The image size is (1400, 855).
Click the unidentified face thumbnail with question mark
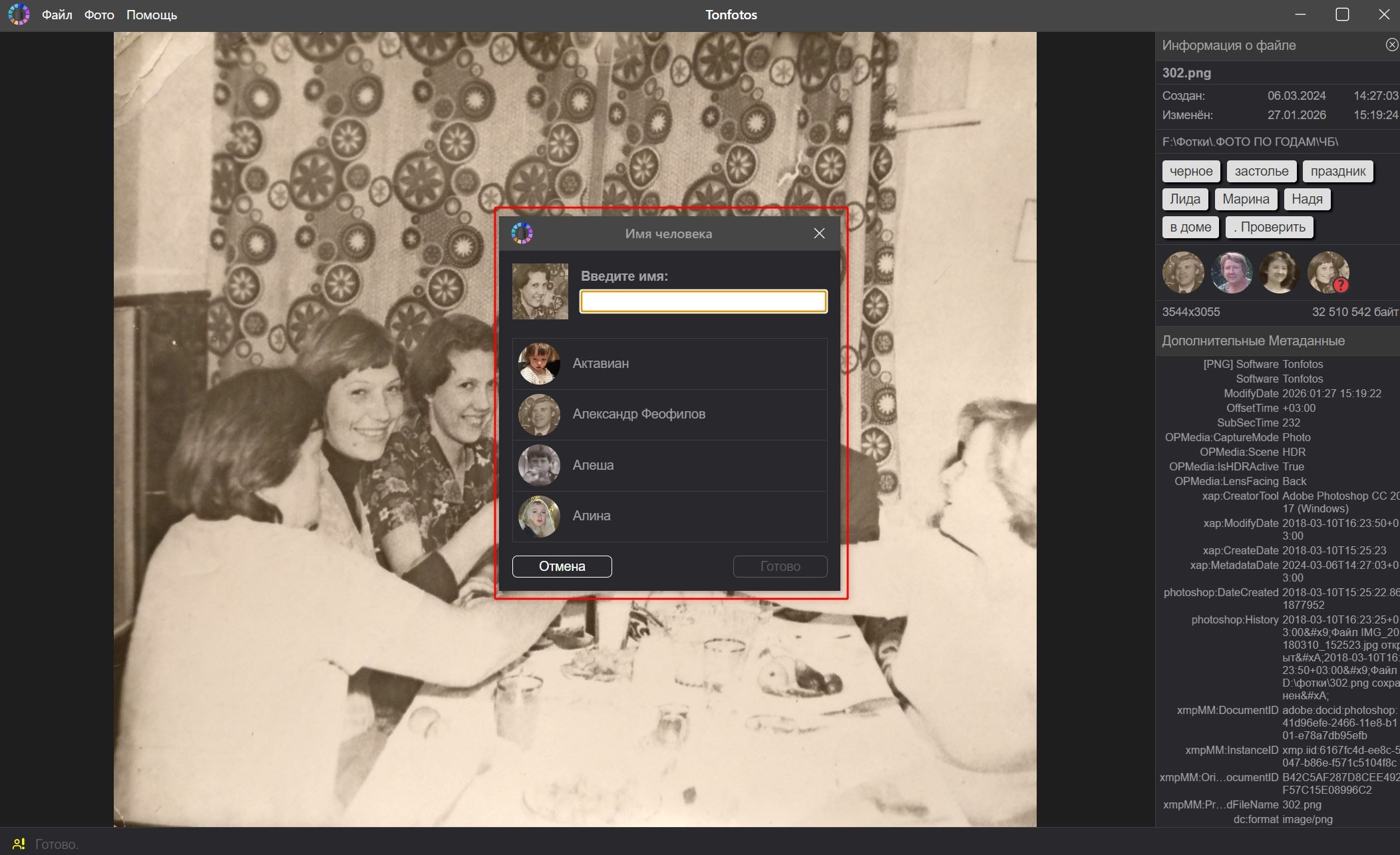[x=1327, y=272]
